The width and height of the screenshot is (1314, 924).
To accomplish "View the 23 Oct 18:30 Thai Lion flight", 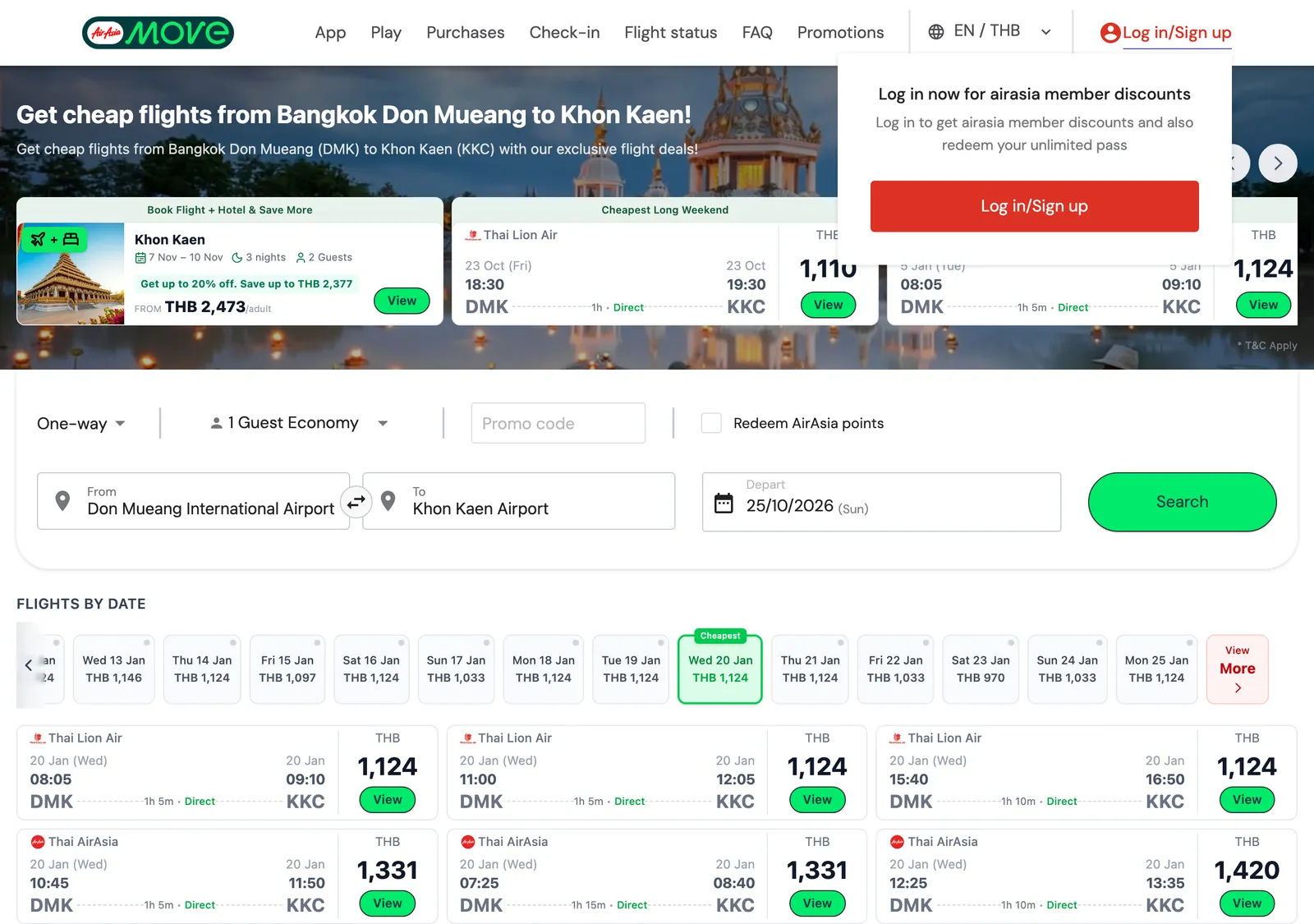I will click(x=828, y=305).
